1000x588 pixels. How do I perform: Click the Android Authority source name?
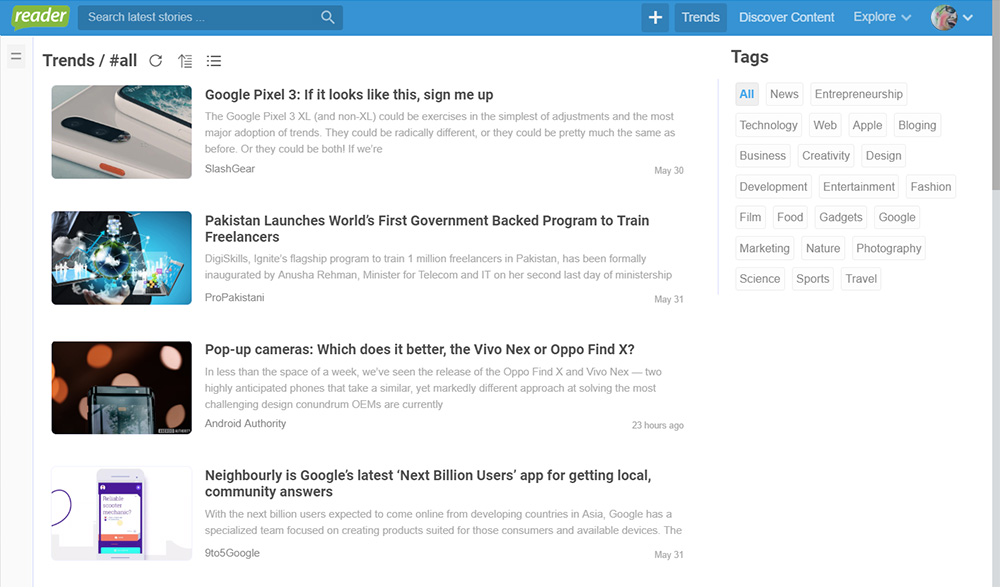pos(246,423)
